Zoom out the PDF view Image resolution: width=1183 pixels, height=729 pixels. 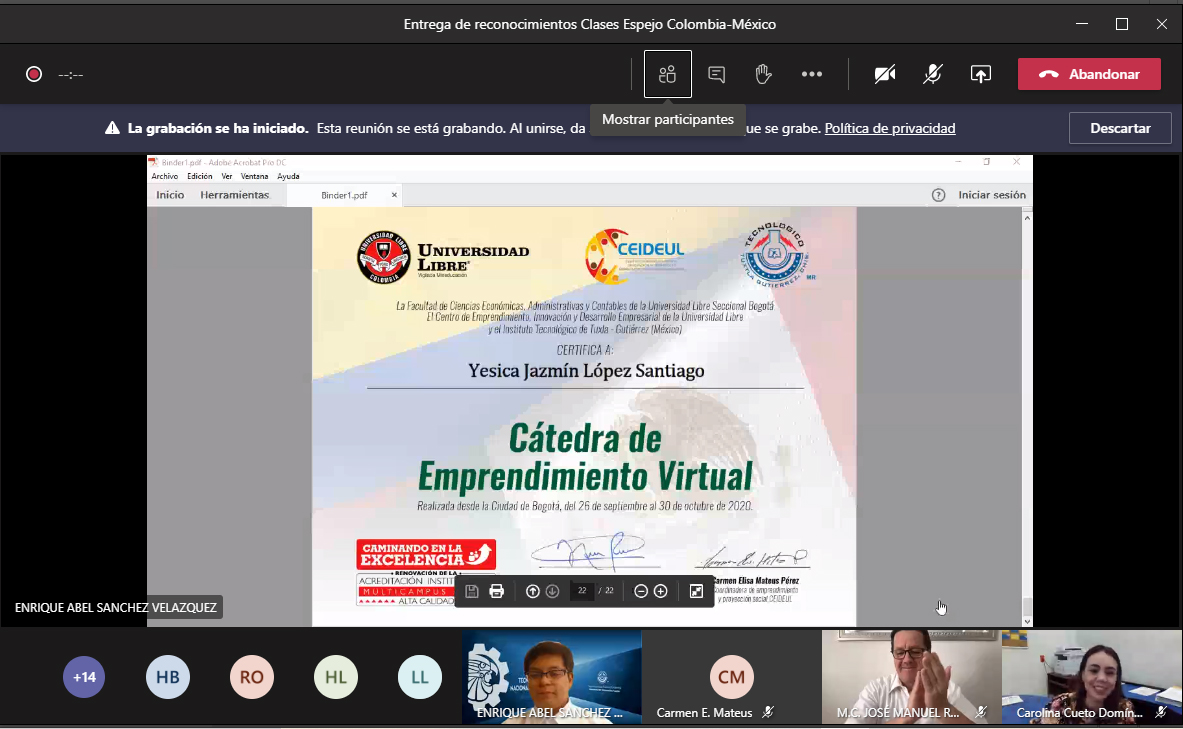point(641,591)
